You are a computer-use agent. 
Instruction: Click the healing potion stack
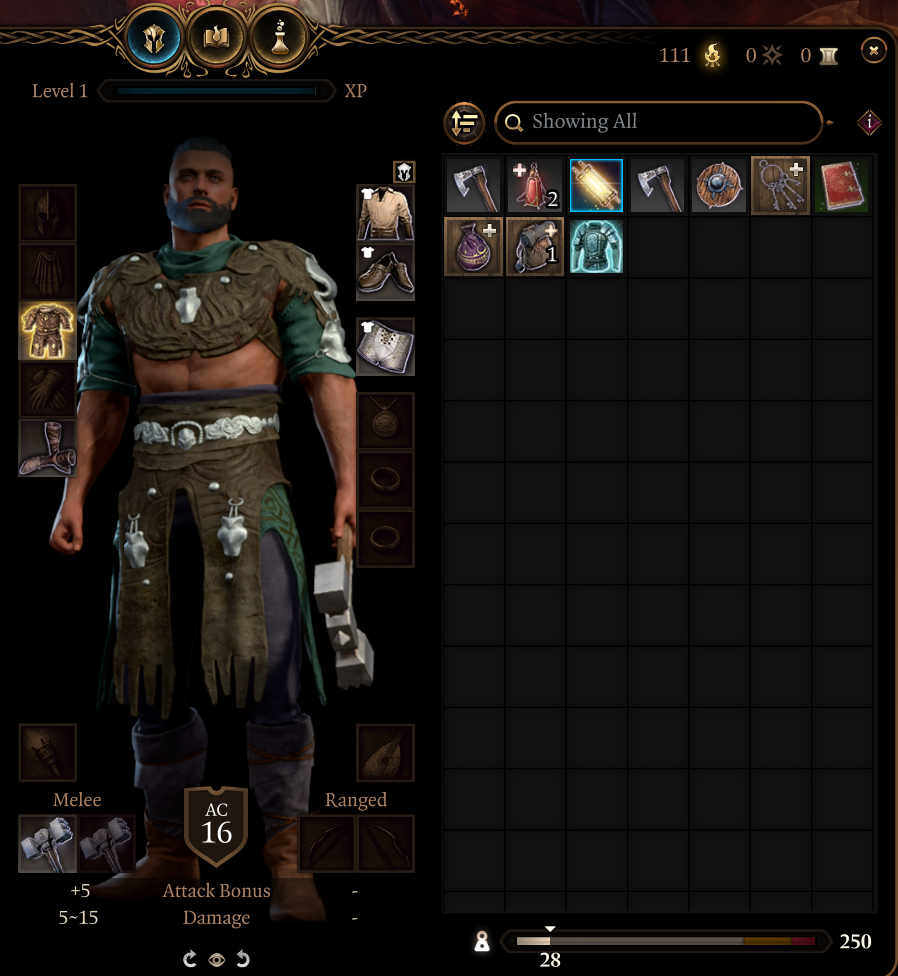(535, 185)
